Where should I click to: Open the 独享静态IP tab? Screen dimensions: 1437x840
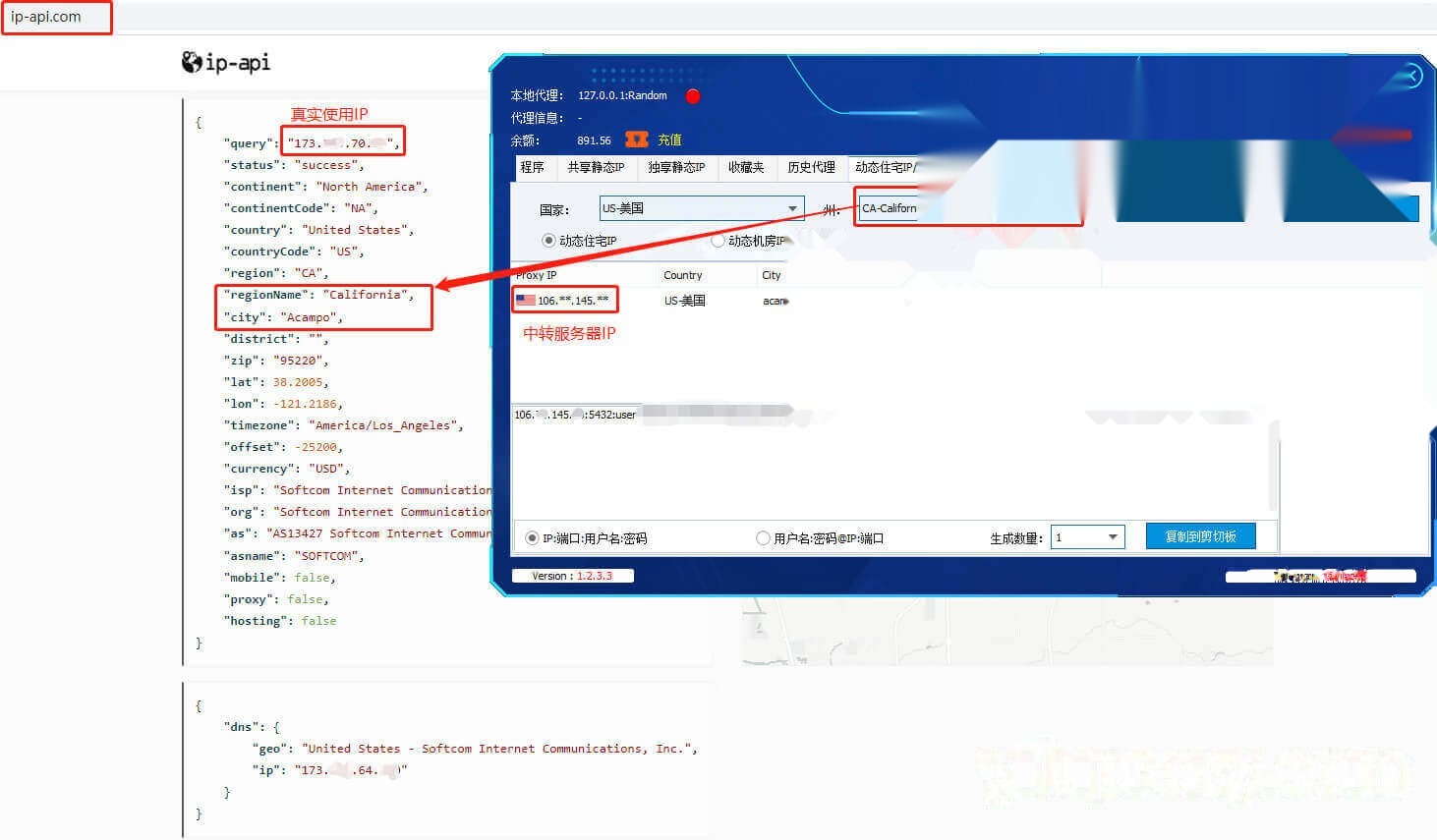coord(676,168)
